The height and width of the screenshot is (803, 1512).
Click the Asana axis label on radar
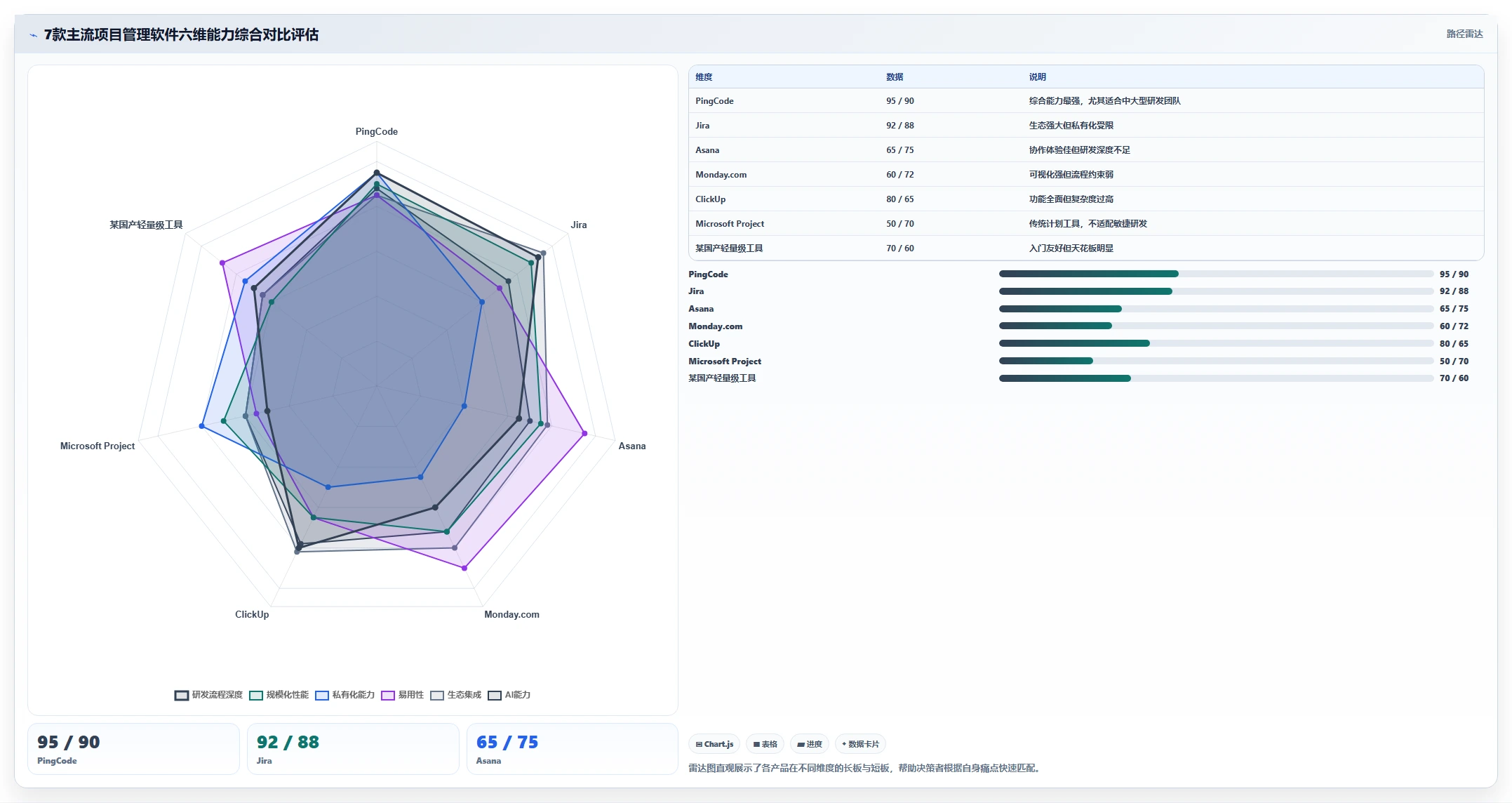tap(632, 446)
